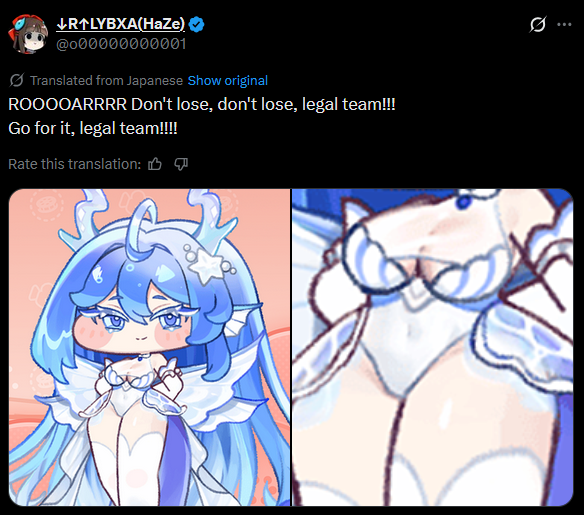The image size is (584, 515).
Task: Open Grok icon at post top right
Action: 538,25
